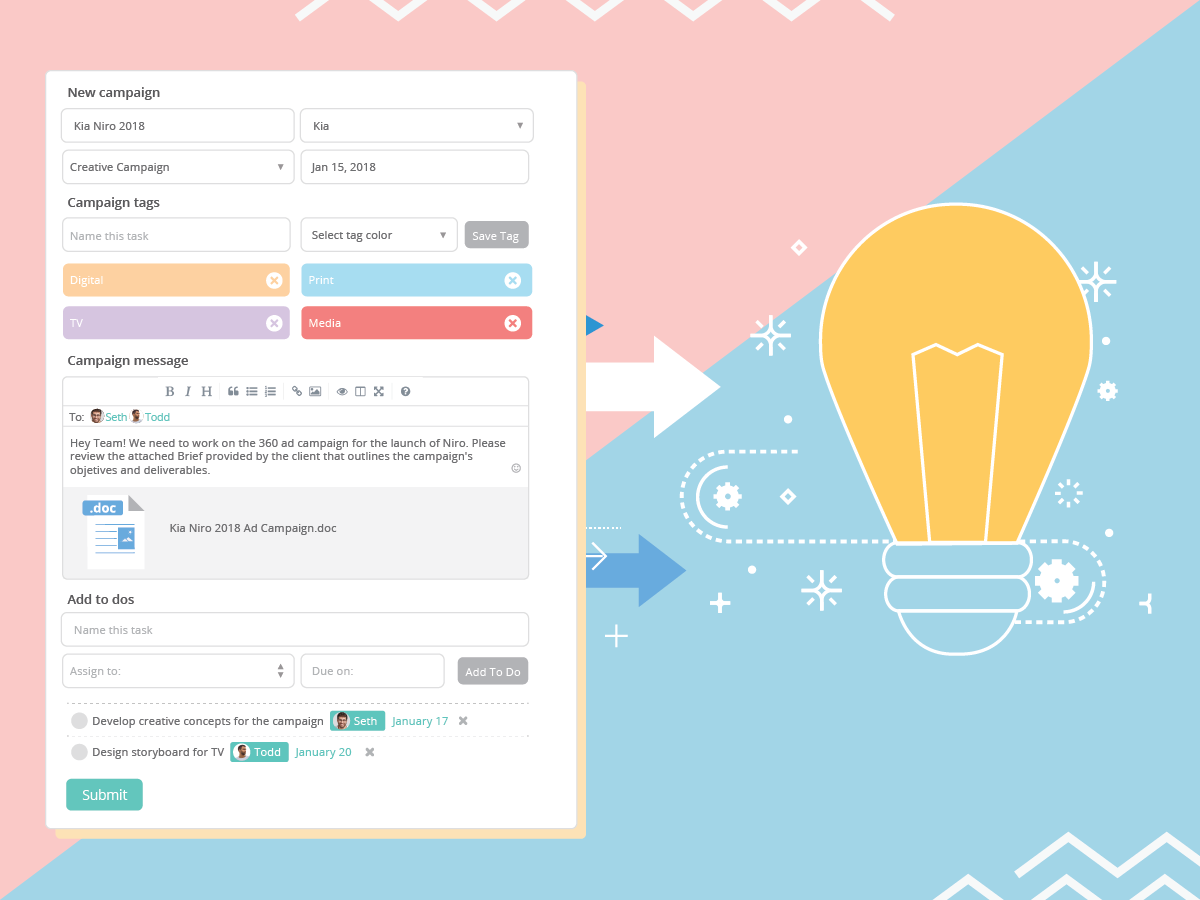Image resolution: width=1200 pixels, height=900 pixels.
Task: Click the campaign name field 'Kia Niro 2018'
Action: pyautogui.click(x=178, y=126)
